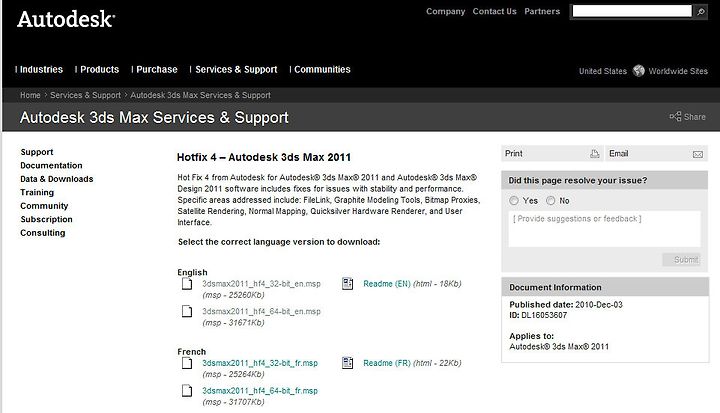Image resolution: width=720 pixels, height=413 pixels.
Task: Click document icon beside Readme (FR)
Action: 348,363
